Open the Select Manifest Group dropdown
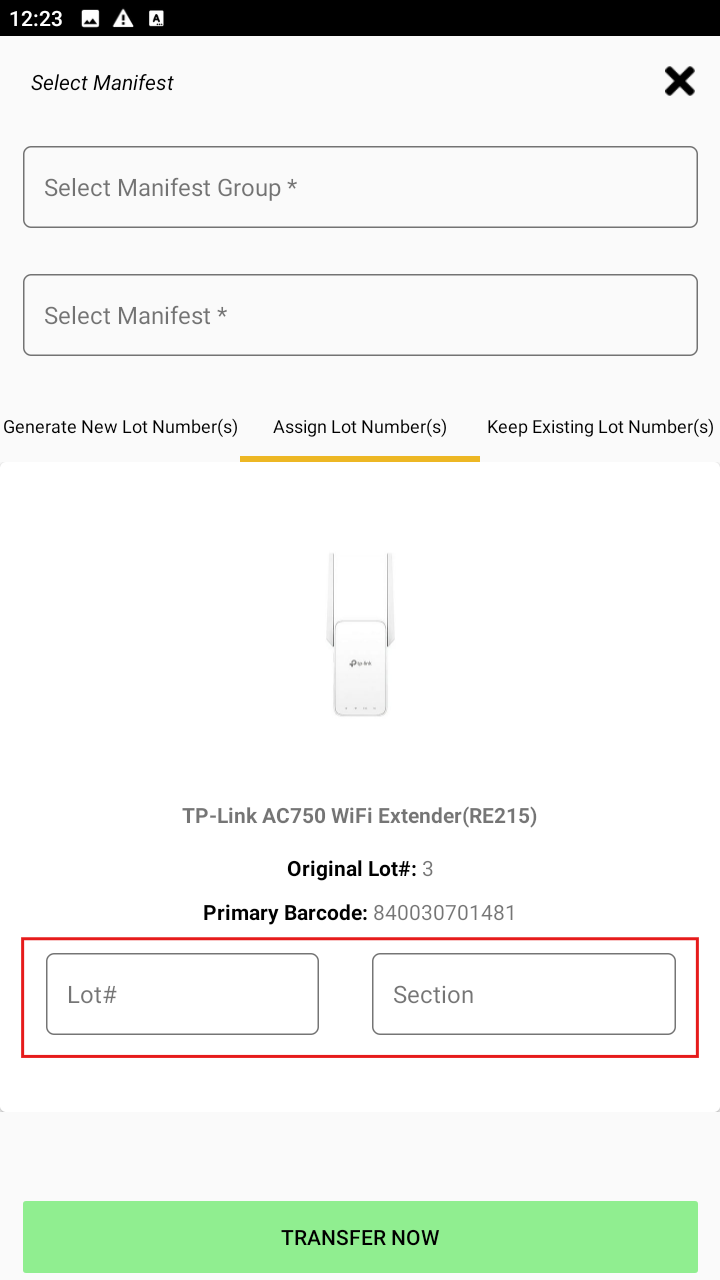Viewport: 720px width, 1280px height. click(x=360, y=187)
